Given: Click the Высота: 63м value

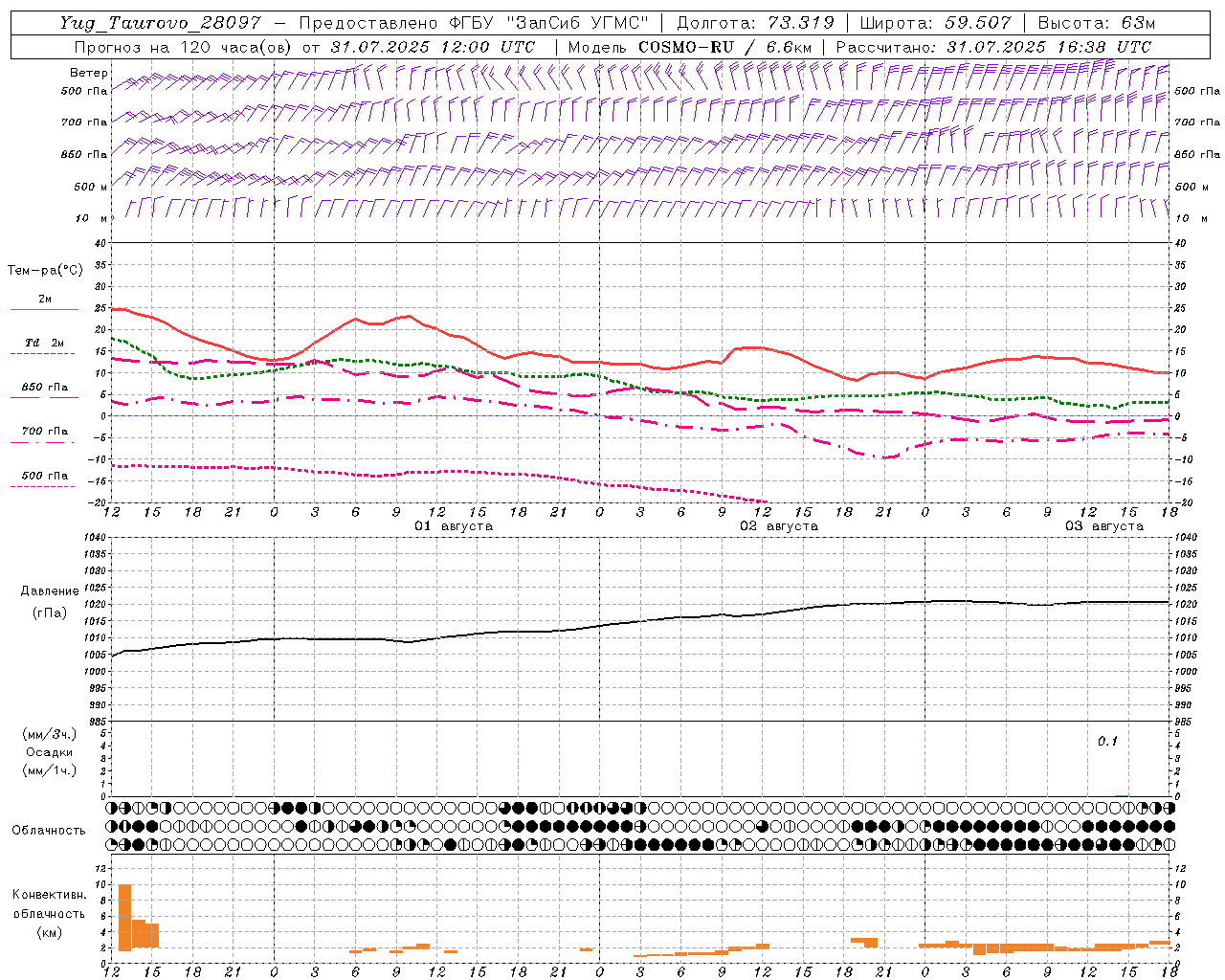Looking at the screenshot, I should click(1096, 23).
